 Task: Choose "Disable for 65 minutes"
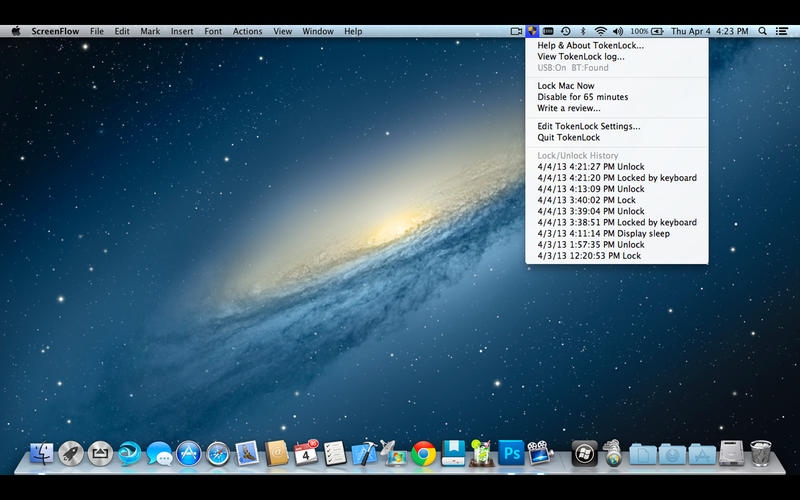(x=582, y=97)
